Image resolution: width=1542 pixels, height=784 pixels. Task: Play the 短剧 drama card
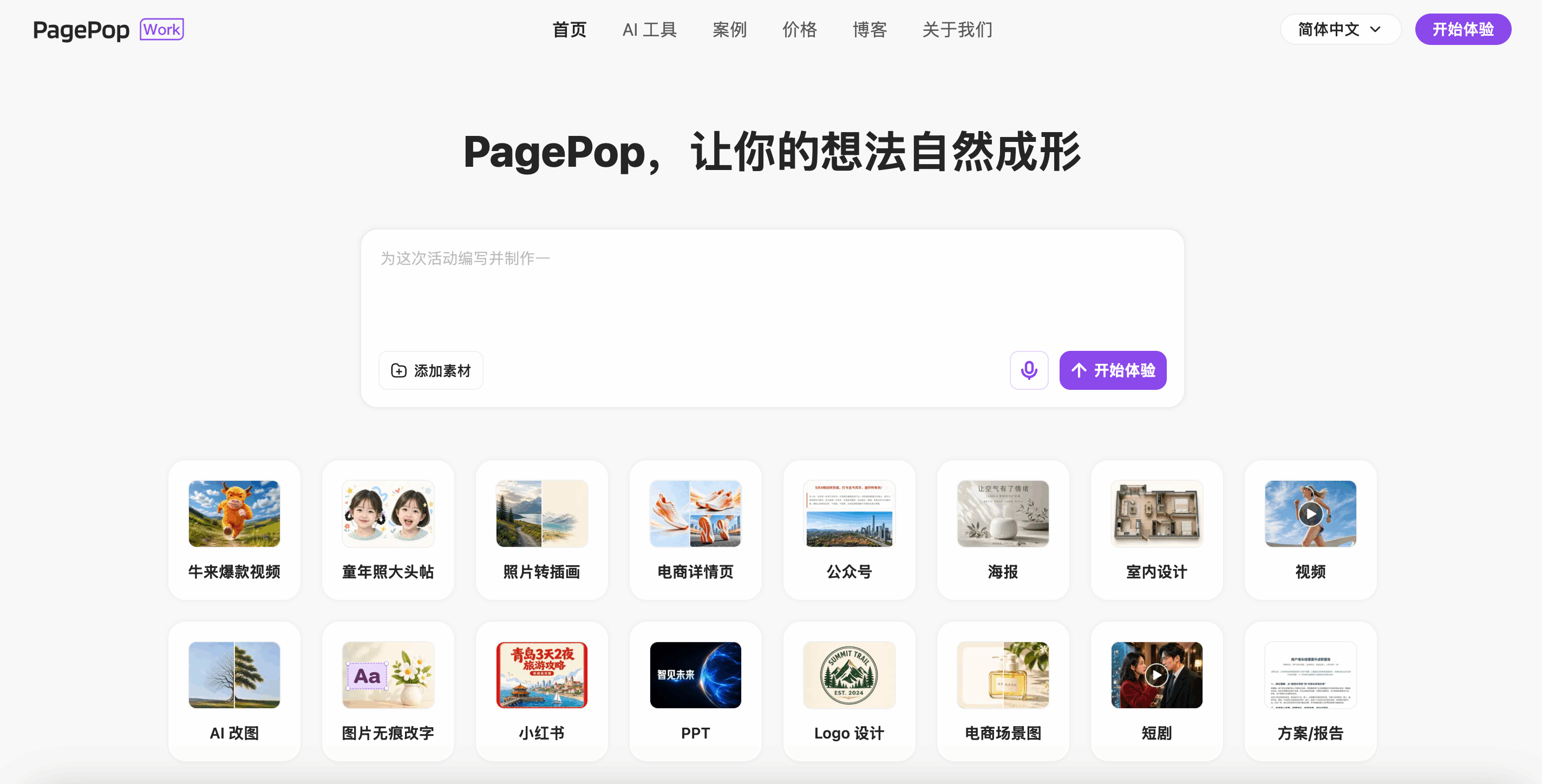pyautogui.click(x=1157, y=691)
